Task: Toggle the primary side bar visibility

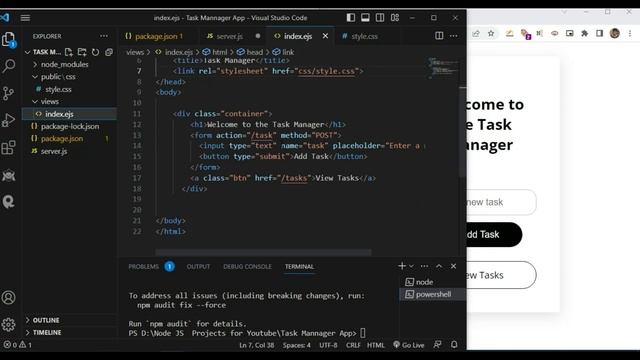Action: click(x=351, y=18)
